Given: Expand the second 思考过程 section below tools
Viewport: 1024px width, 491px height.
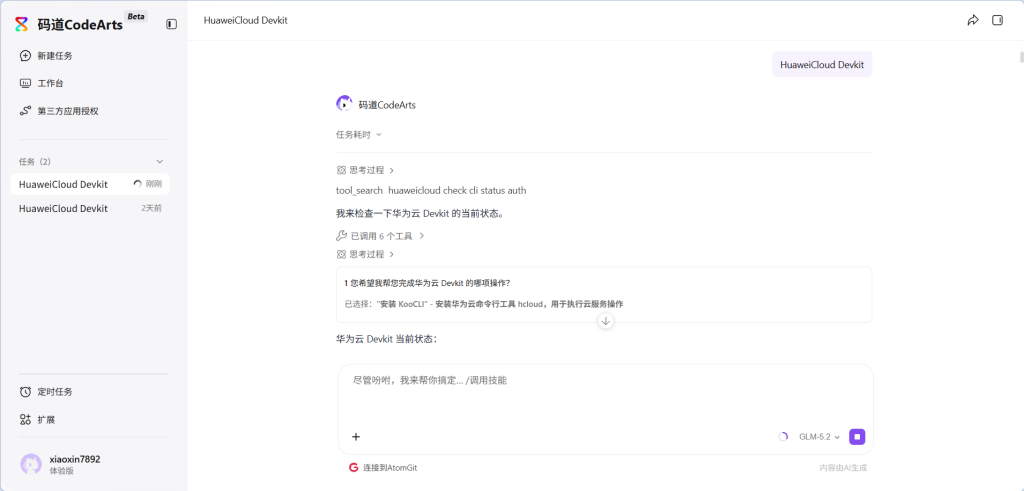Looking at the screenshot, I should (366, 254).
